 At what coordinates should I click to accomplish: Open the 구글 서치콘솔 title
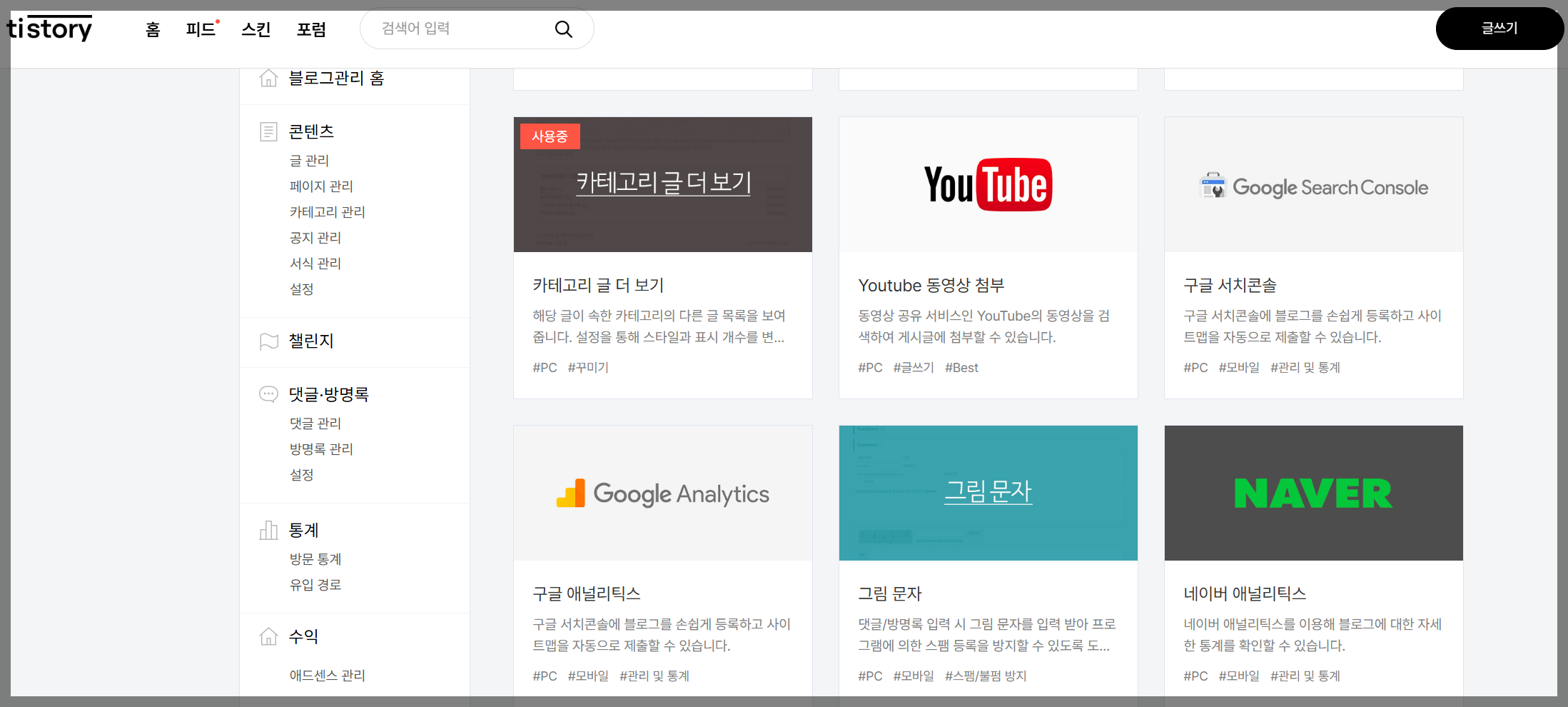[1230, 286]
